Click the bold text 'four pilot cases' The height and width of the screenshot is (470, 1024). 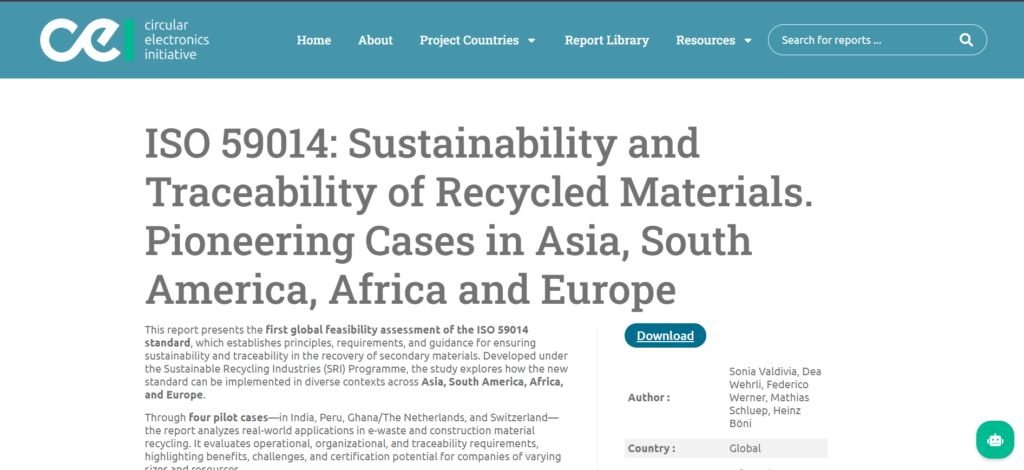tap(229, 417)
